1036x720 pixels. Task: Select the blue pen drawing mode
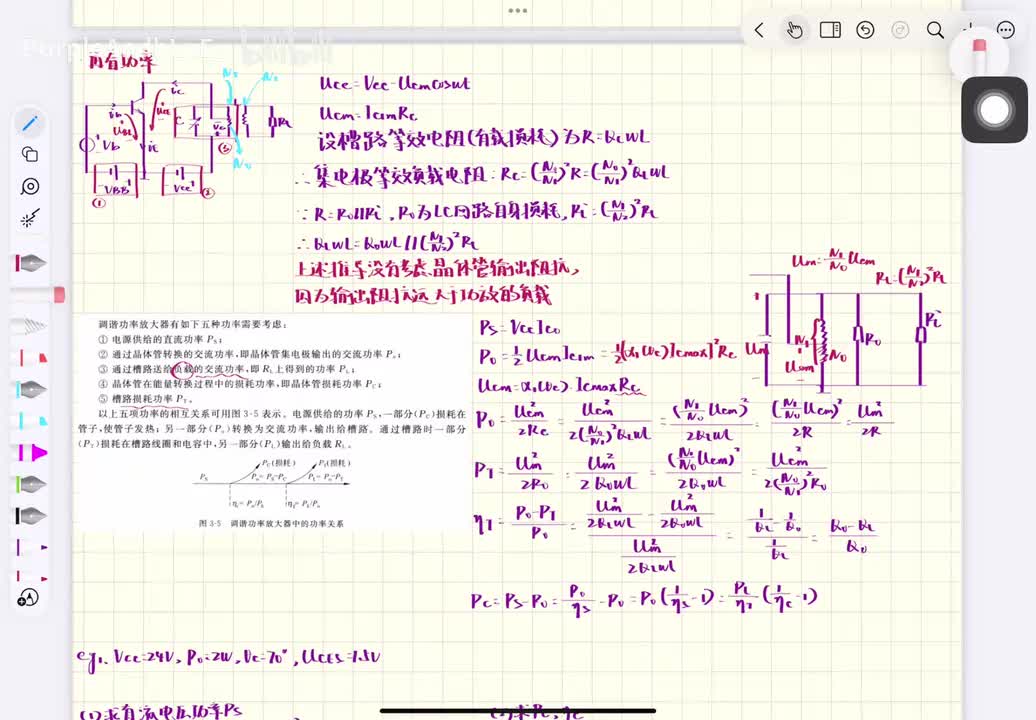click(30, 123)
